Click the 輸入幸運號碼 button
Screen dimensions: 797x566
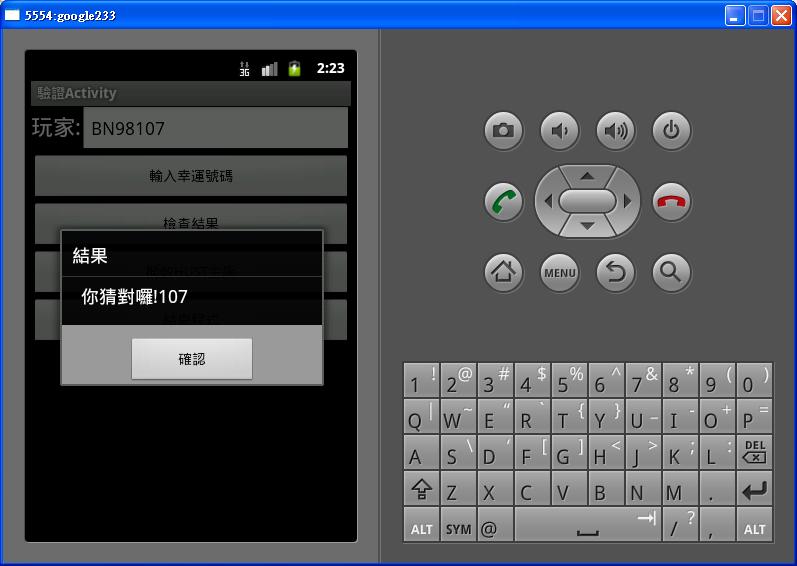coord(191,176)
